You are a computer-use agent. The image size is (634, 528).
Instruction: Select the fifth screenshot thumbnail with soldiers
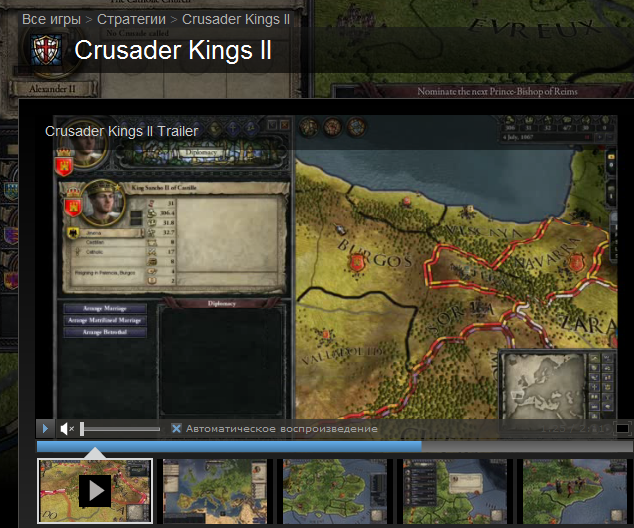click(x=575, y=491)
